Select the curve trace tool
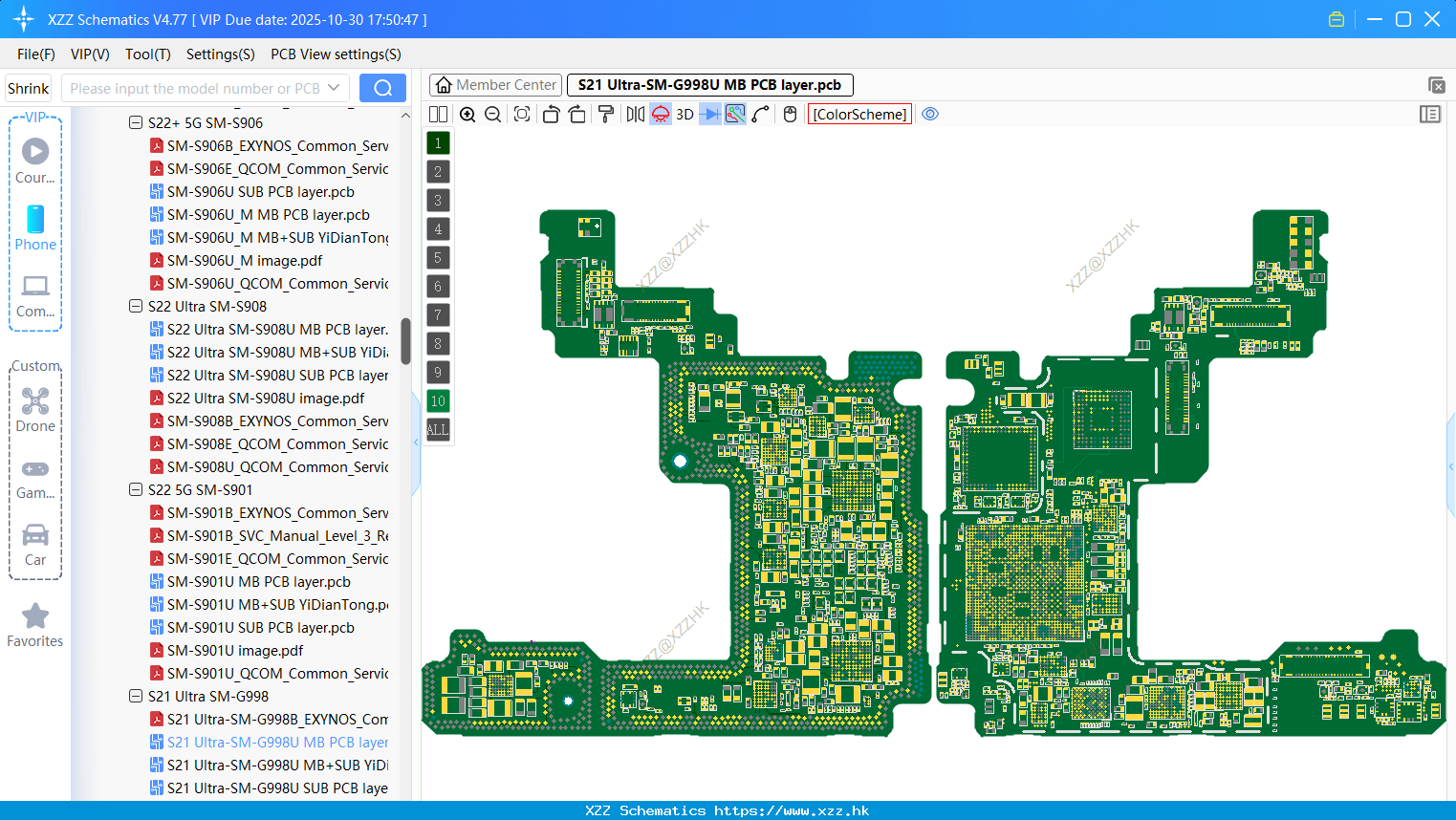 760,115
